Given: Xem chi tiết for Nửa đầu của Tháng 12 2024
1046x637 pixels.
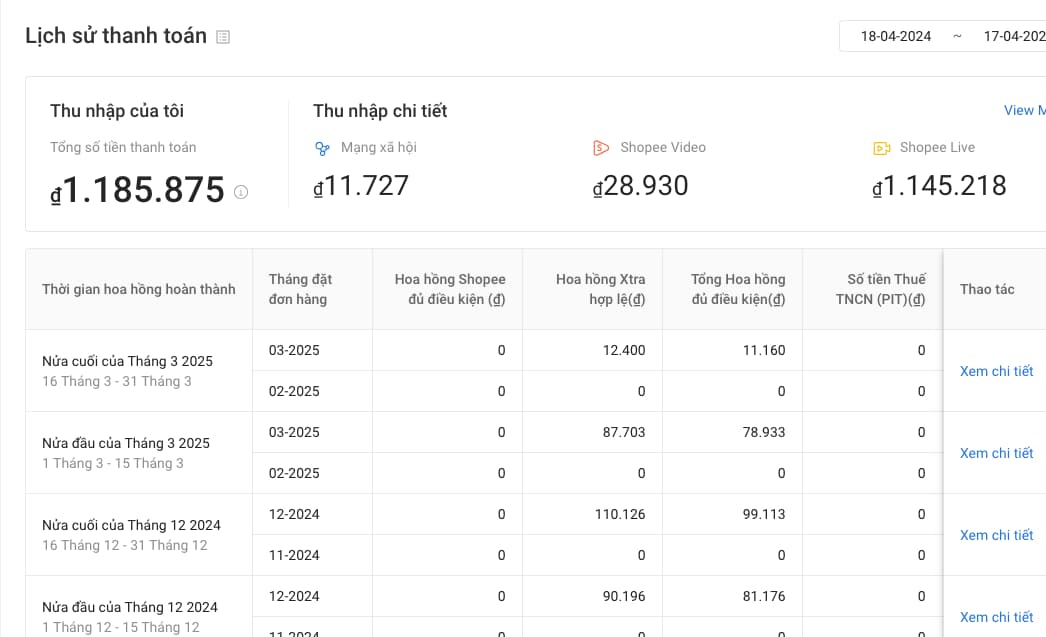Looking at the screenshot, I should coord(996,617).
